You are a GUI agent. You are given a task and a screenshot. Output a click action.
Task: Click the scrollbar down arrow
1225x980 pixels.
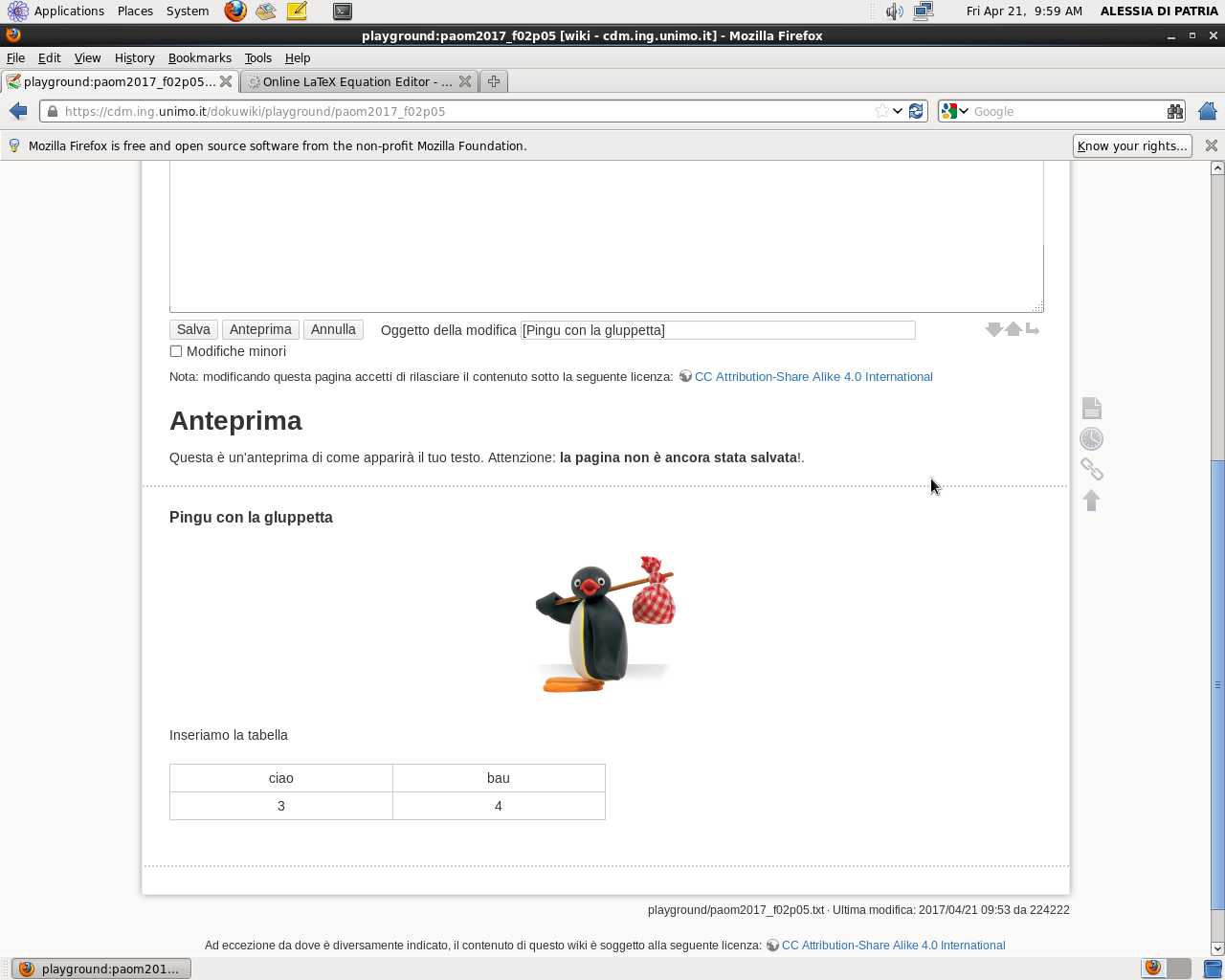coord(1217,948)
